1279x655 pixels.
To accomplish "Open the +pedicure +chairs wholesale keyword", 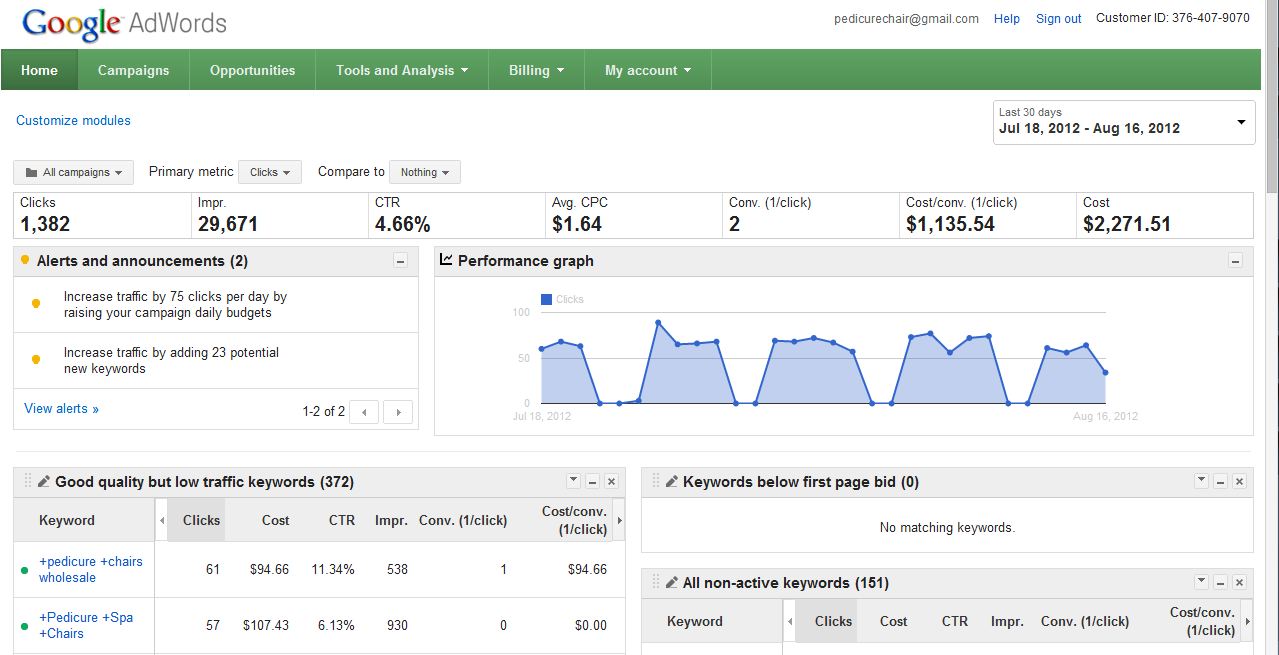I will click(x=90, y=569).
